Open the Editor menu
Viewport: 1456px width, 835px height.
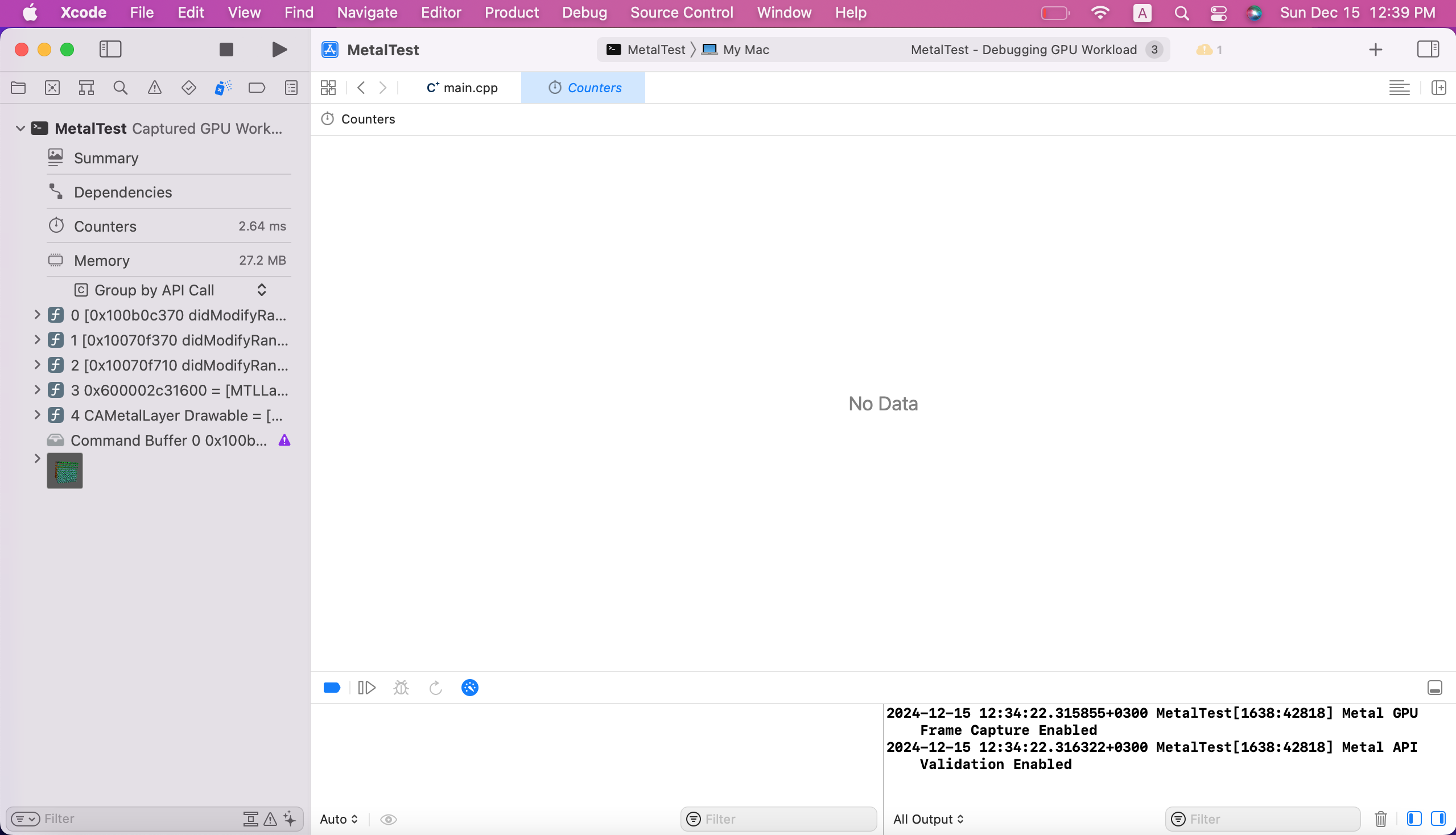pyautogui.click(x=440, y=13)
